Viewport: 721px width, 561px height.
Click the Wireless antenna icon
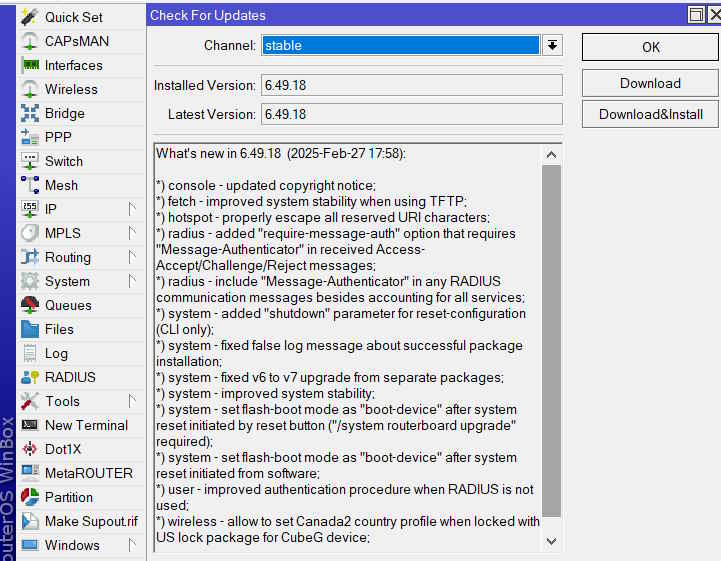point(29,89)
